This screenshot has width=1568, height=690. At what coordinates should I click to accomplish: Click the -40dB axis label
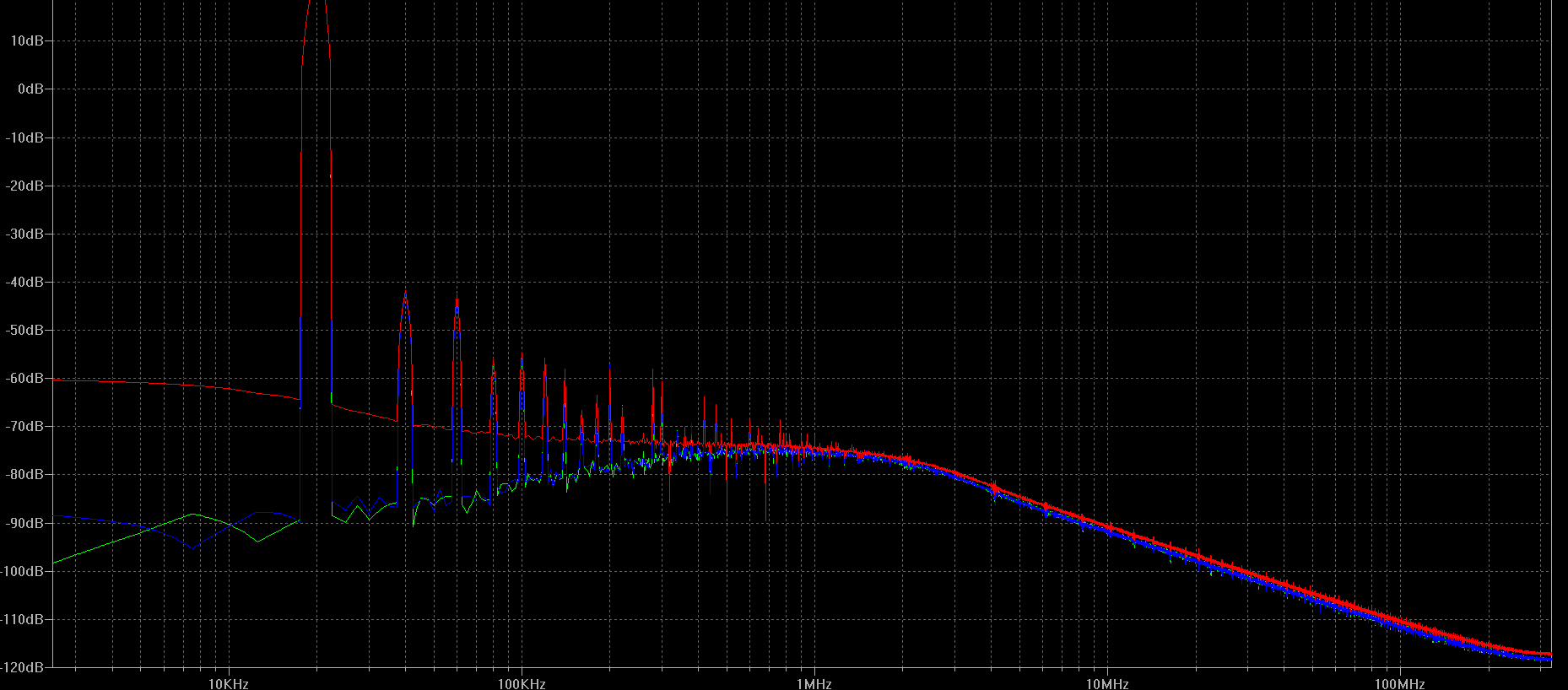click(24, 282)
